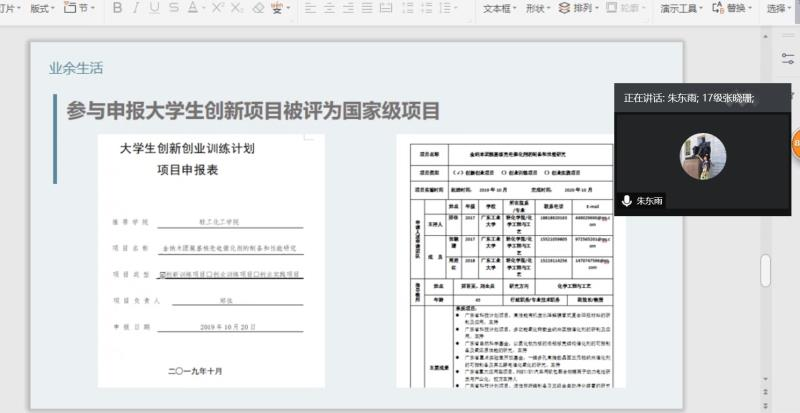This screenshot has width=800, height=413.
Task: Open the 形状 shapes menu
Action: point(538,8)
